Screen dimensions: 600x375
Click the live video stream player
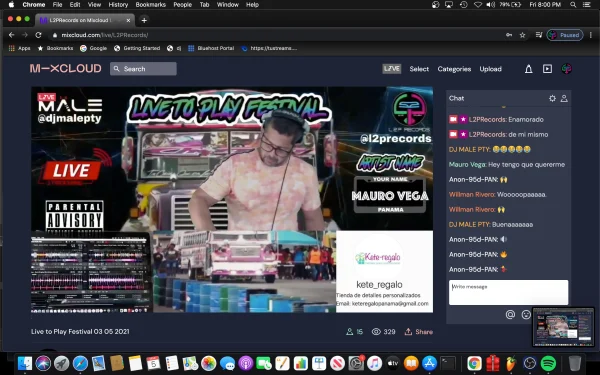232,200
